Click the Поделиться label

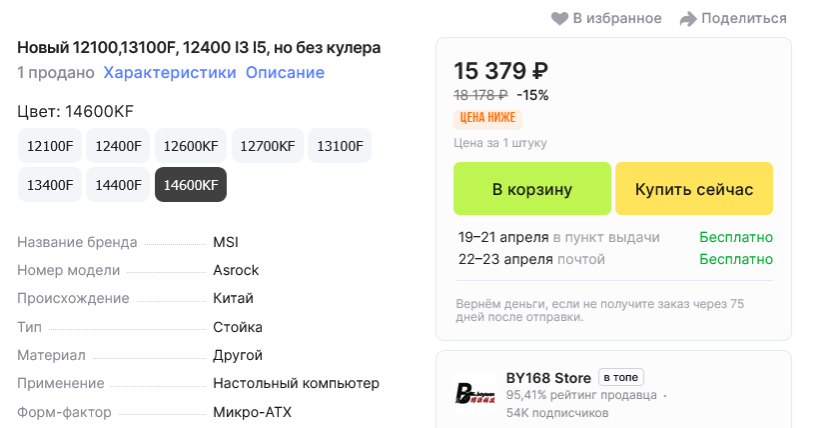pyautogui.click(x=744, y=19)
